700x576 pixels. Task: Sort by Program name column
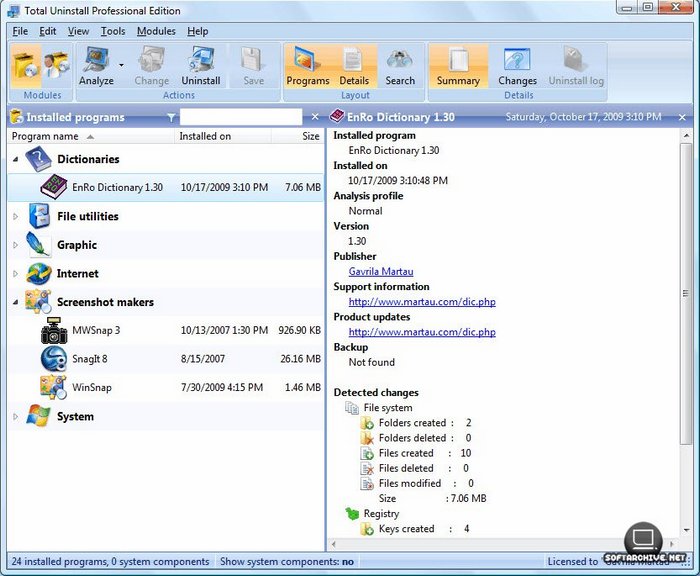point(91,136)
